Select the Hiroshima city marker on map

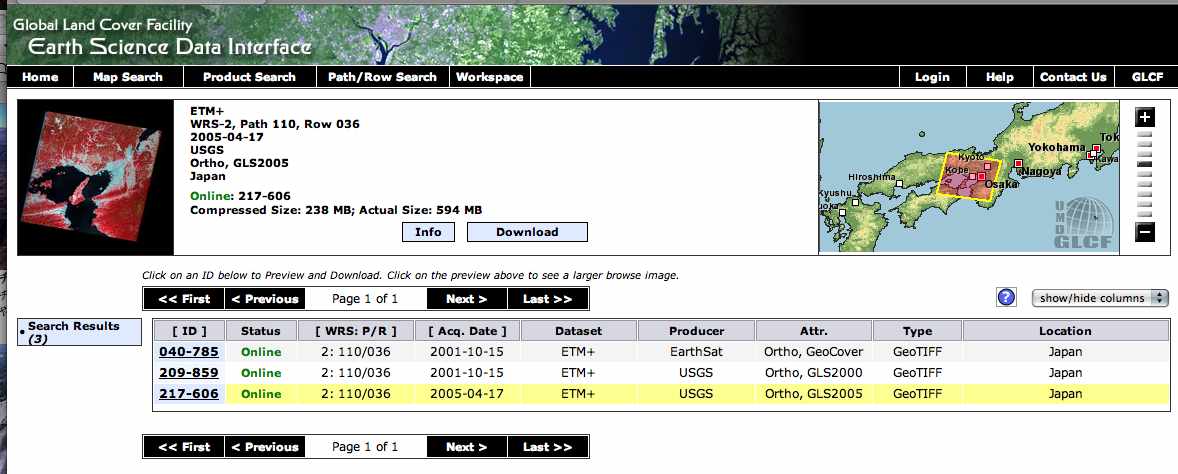899,183
